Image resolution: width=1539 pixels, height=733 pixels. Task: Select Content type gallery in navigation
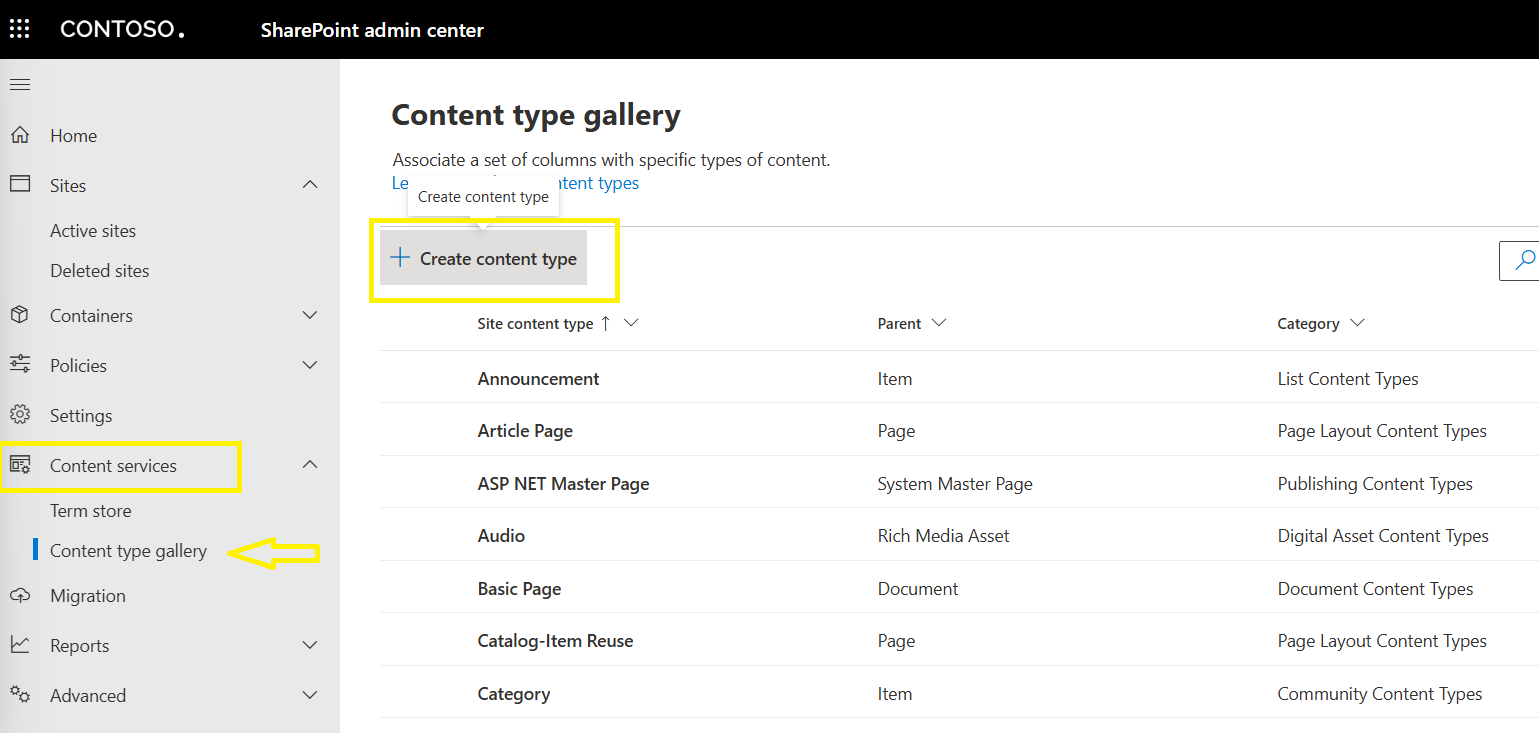[x=128, y=551]
